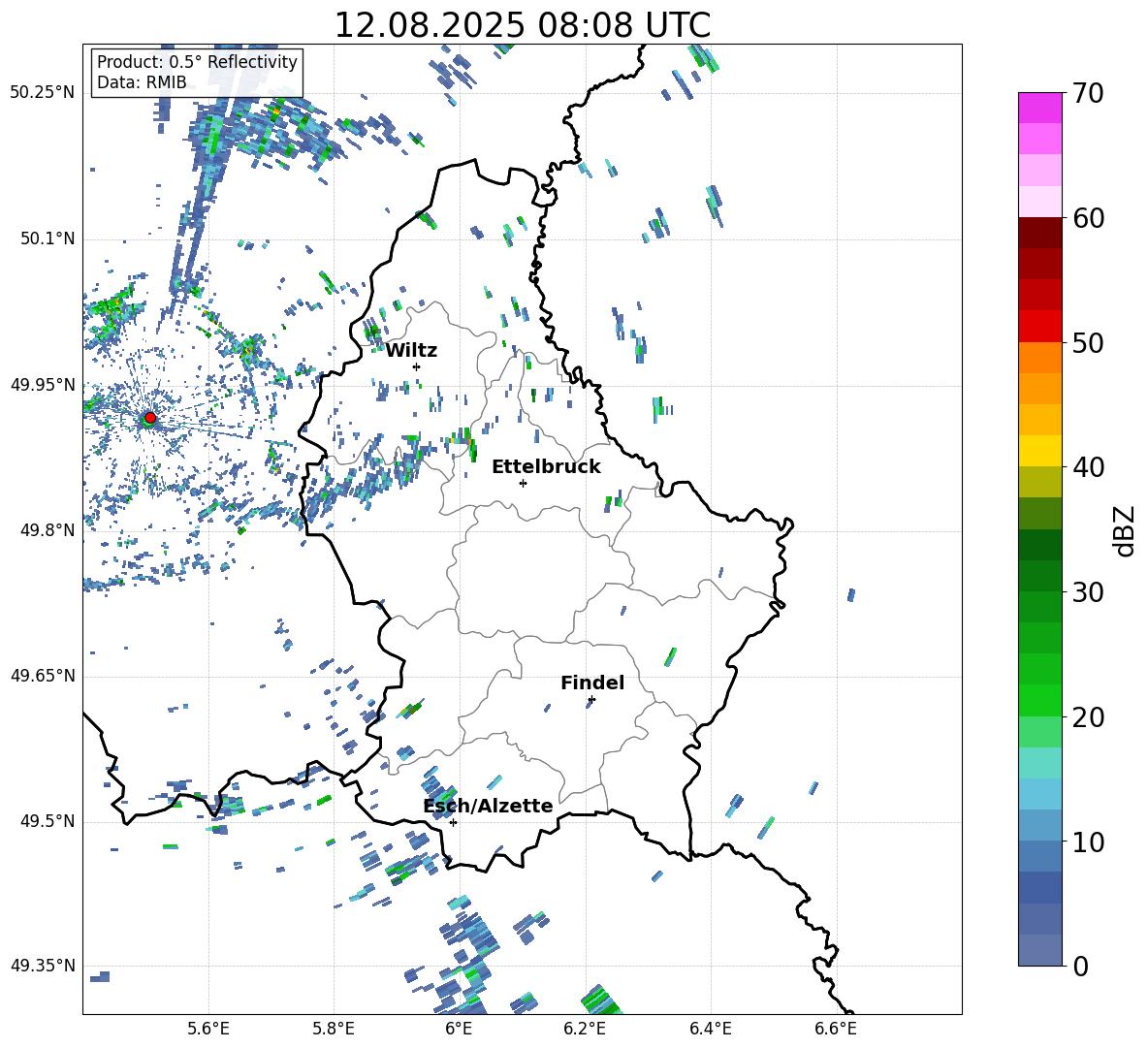Click the Wiltz city label
This screenshot has height=1048, width=1148.
tap(411, 351)
